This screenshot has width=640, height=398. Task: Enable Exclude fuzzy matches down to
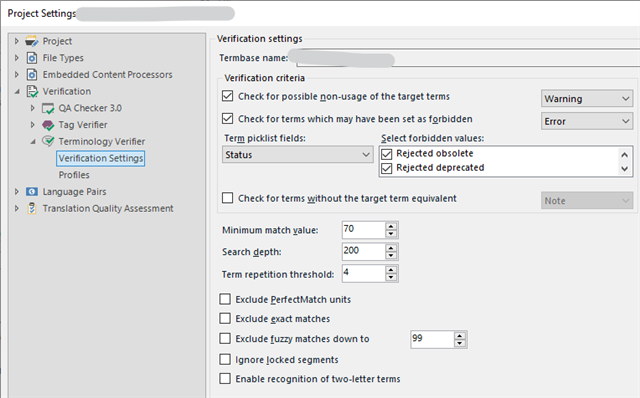click(x=225, y=338)
